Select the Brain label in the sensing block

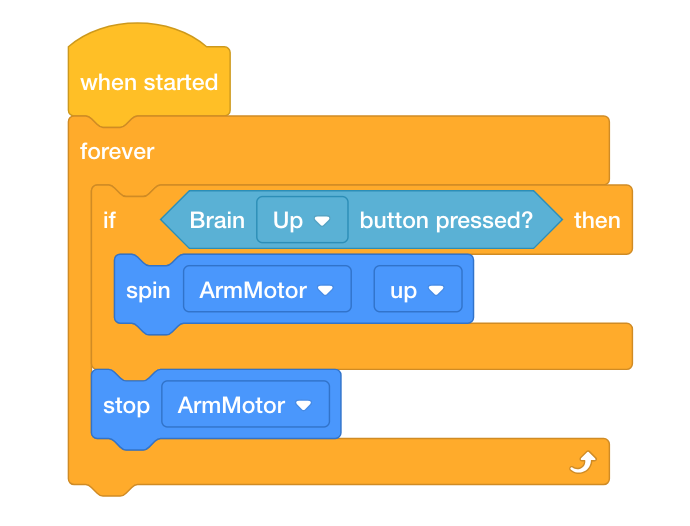click(217, 220)
